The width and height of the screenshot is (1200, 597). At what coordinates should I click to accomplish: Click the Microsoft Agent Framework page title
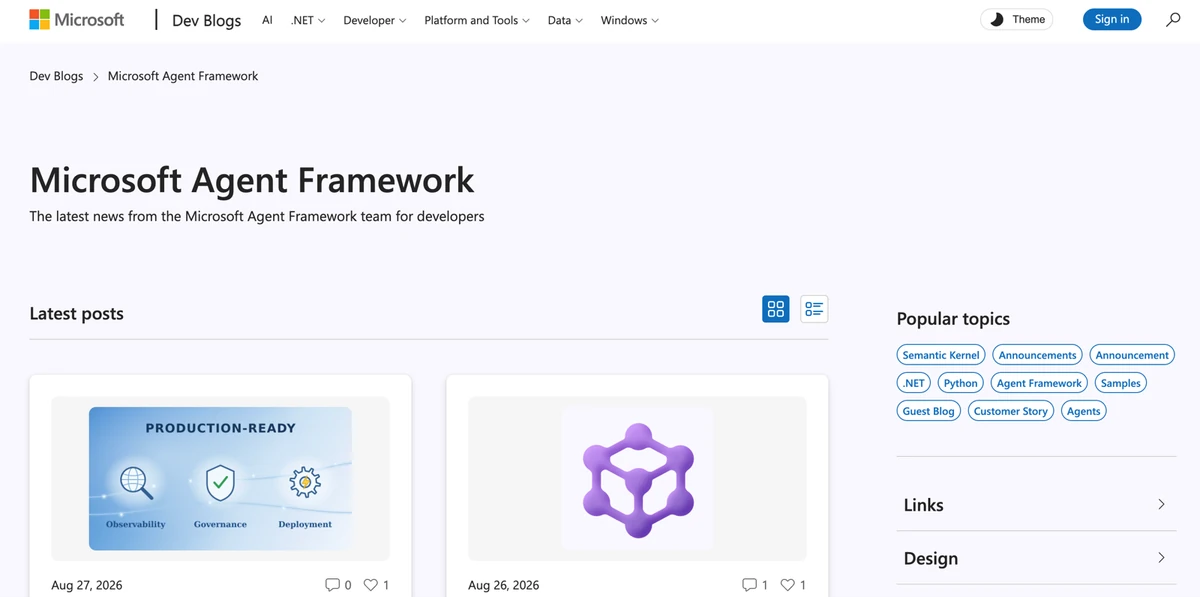pyautogui.click(x=252, y=180)
